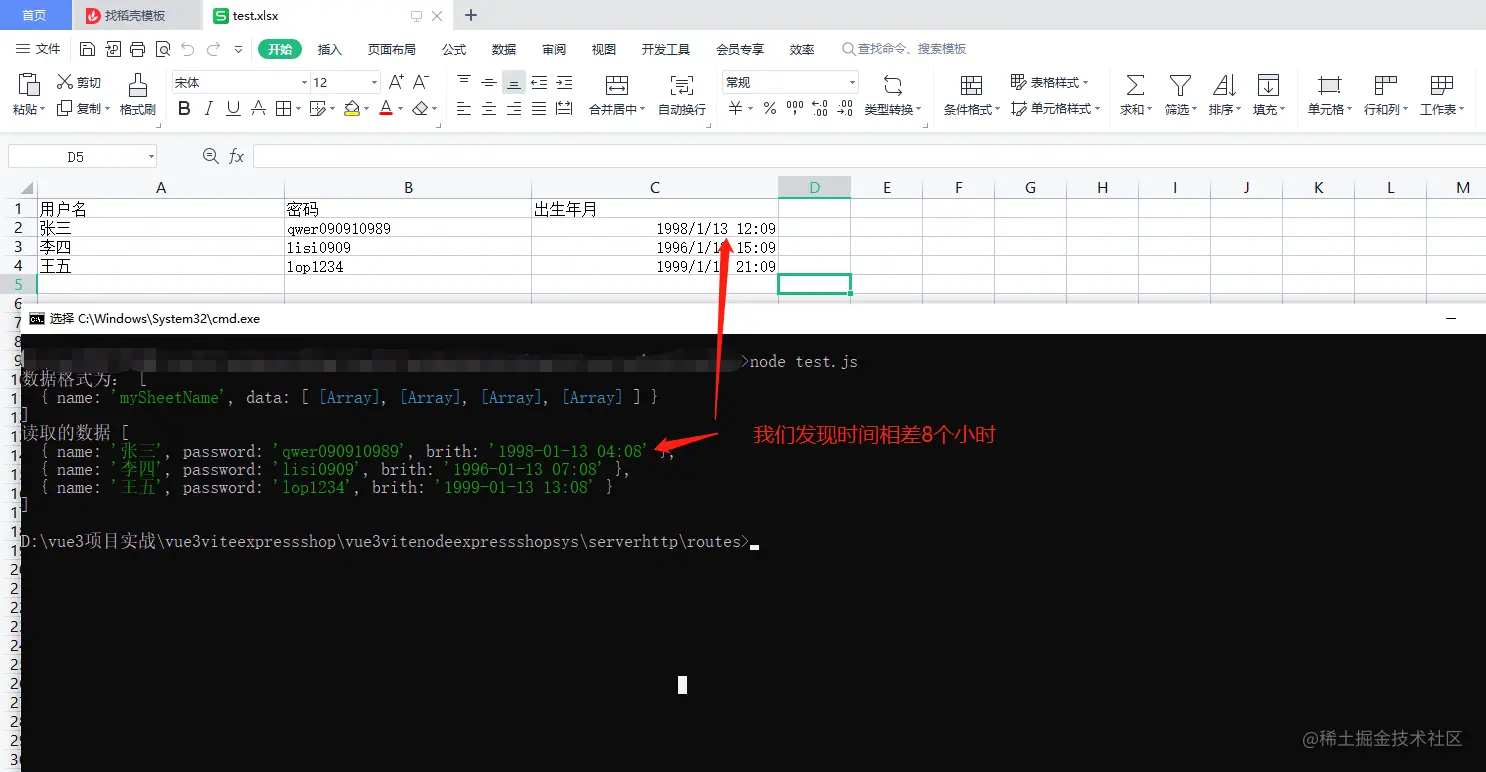Open the font size dropdown
This screenshot has height=772, width=1486.
(x=344, y=82)
